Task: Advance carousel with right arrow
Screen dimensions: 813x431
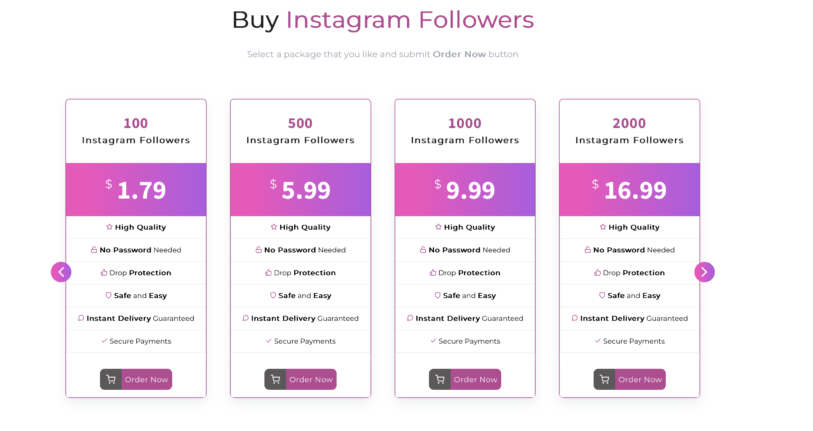Action: tap(704, 272)
